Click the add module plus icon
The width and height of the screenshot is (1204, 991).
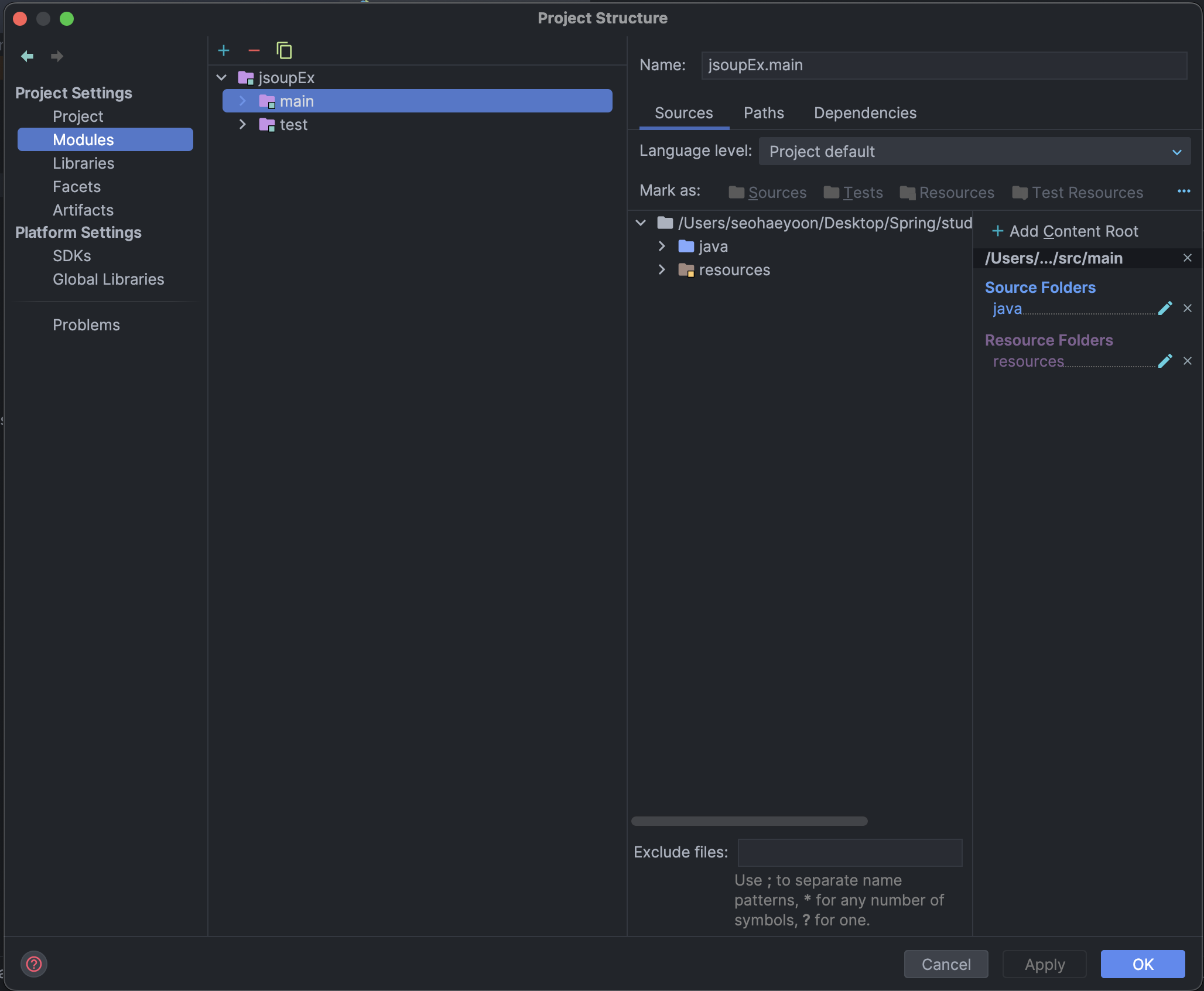[224, 51]
